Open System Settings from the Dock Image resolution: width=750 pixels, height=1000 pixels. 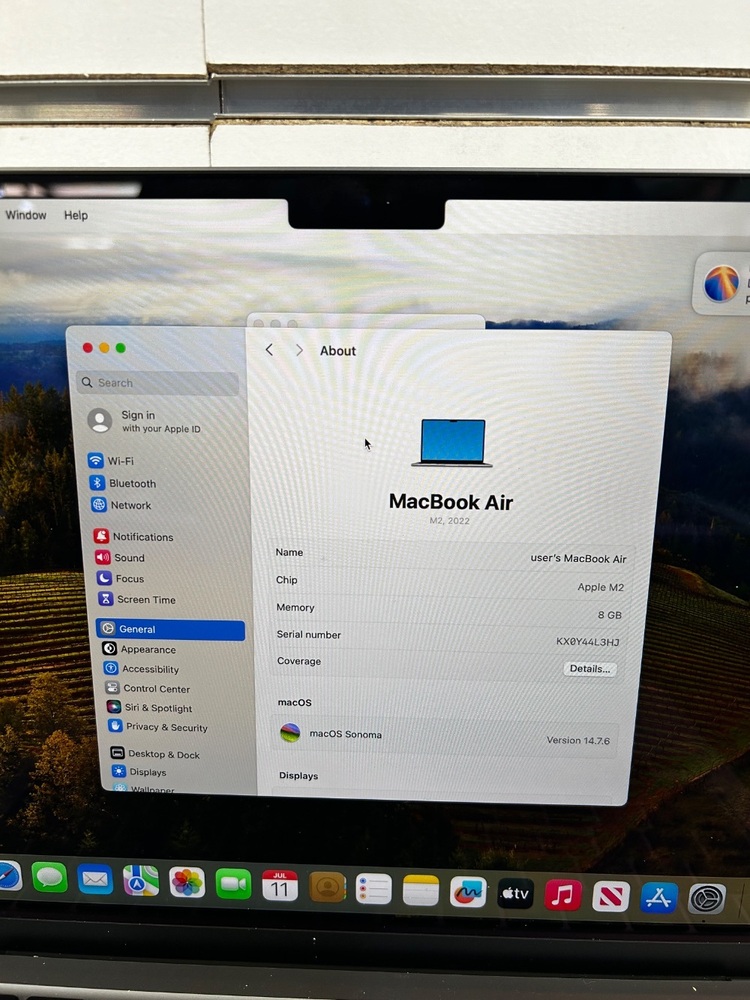[707, 899]
